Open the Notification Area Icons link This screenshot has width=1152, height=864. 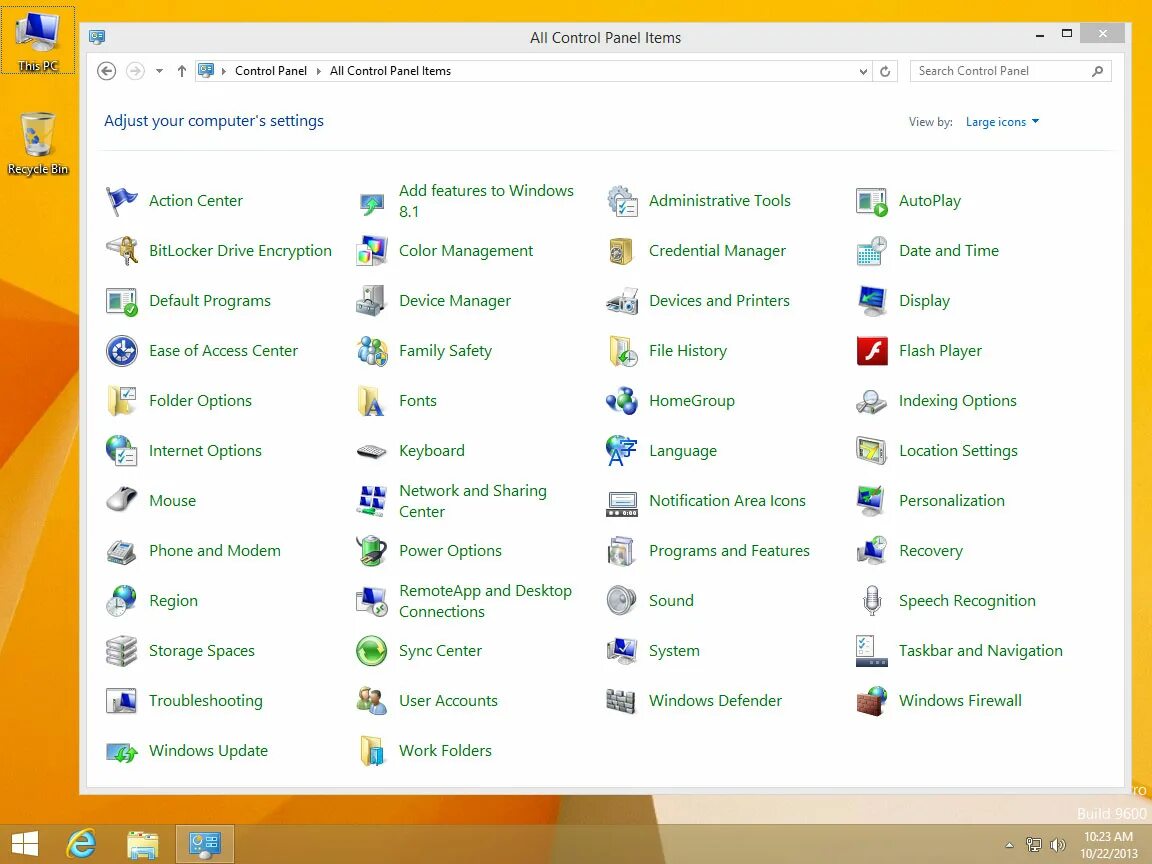(x=727, y=500)
